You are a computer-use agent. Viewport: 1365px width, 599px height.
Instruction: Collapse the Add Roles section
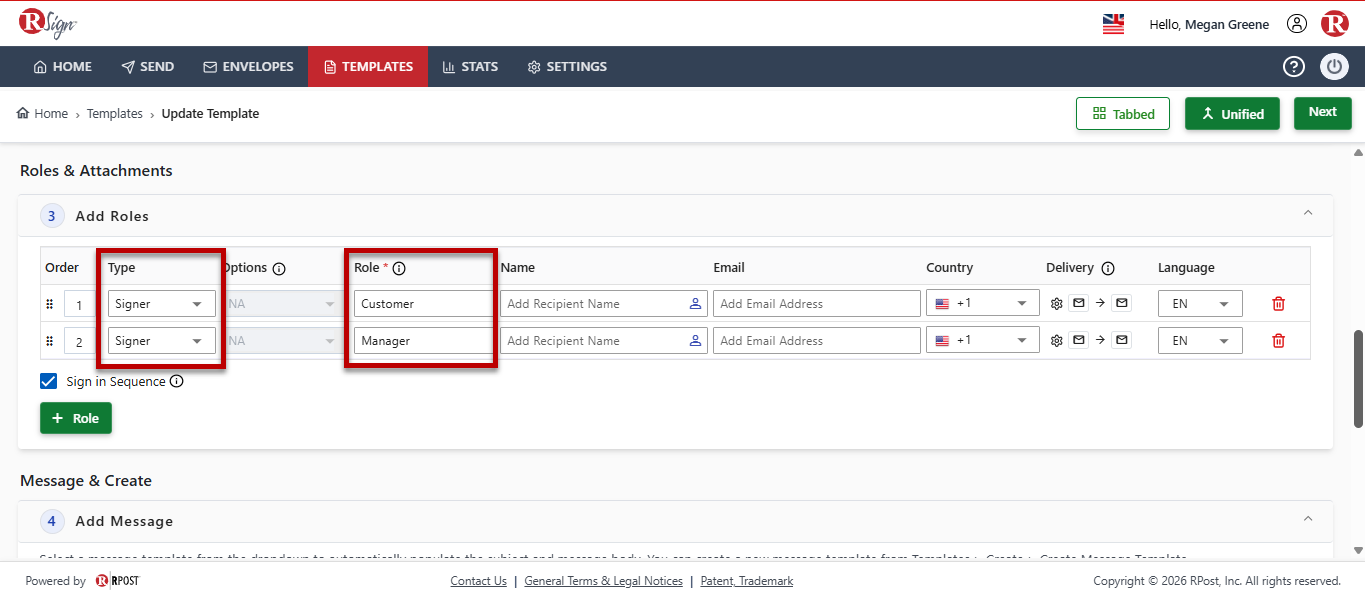(x=1307, y=213)
